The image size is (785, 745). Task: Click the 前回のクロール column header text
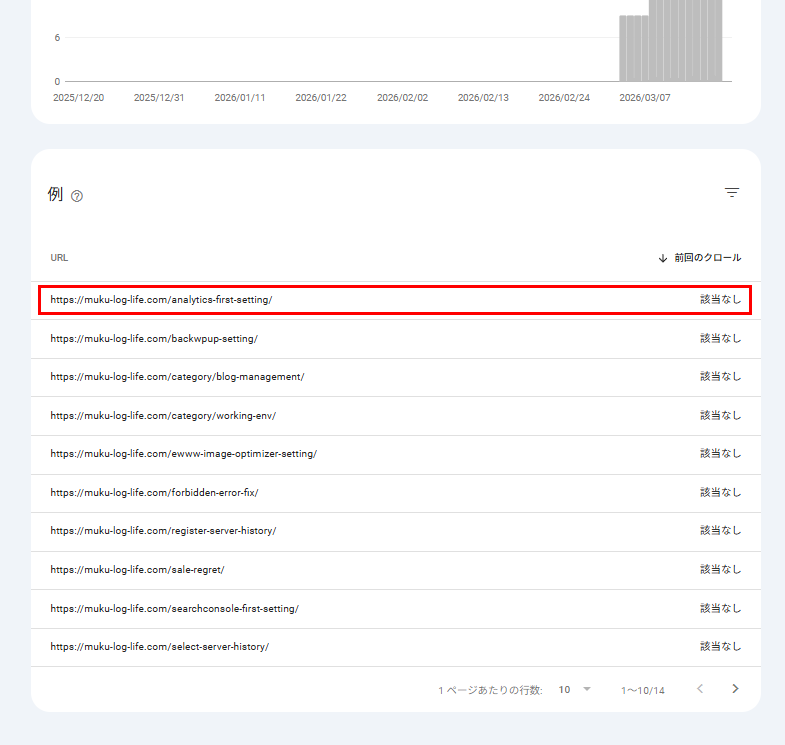pyautogui.click(x=707, y=258)
